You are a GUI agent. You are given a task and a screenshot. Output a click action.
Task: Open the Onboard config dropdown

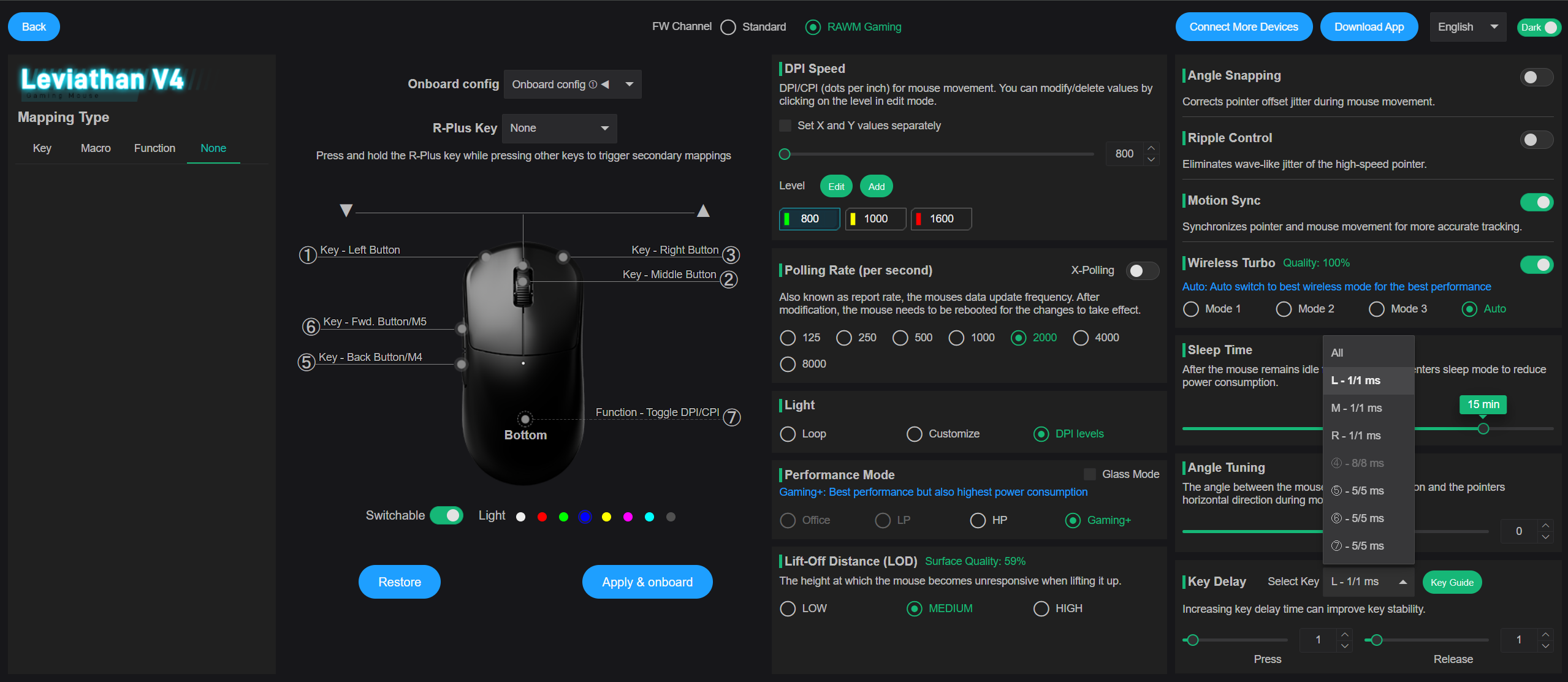click(573, 85)
